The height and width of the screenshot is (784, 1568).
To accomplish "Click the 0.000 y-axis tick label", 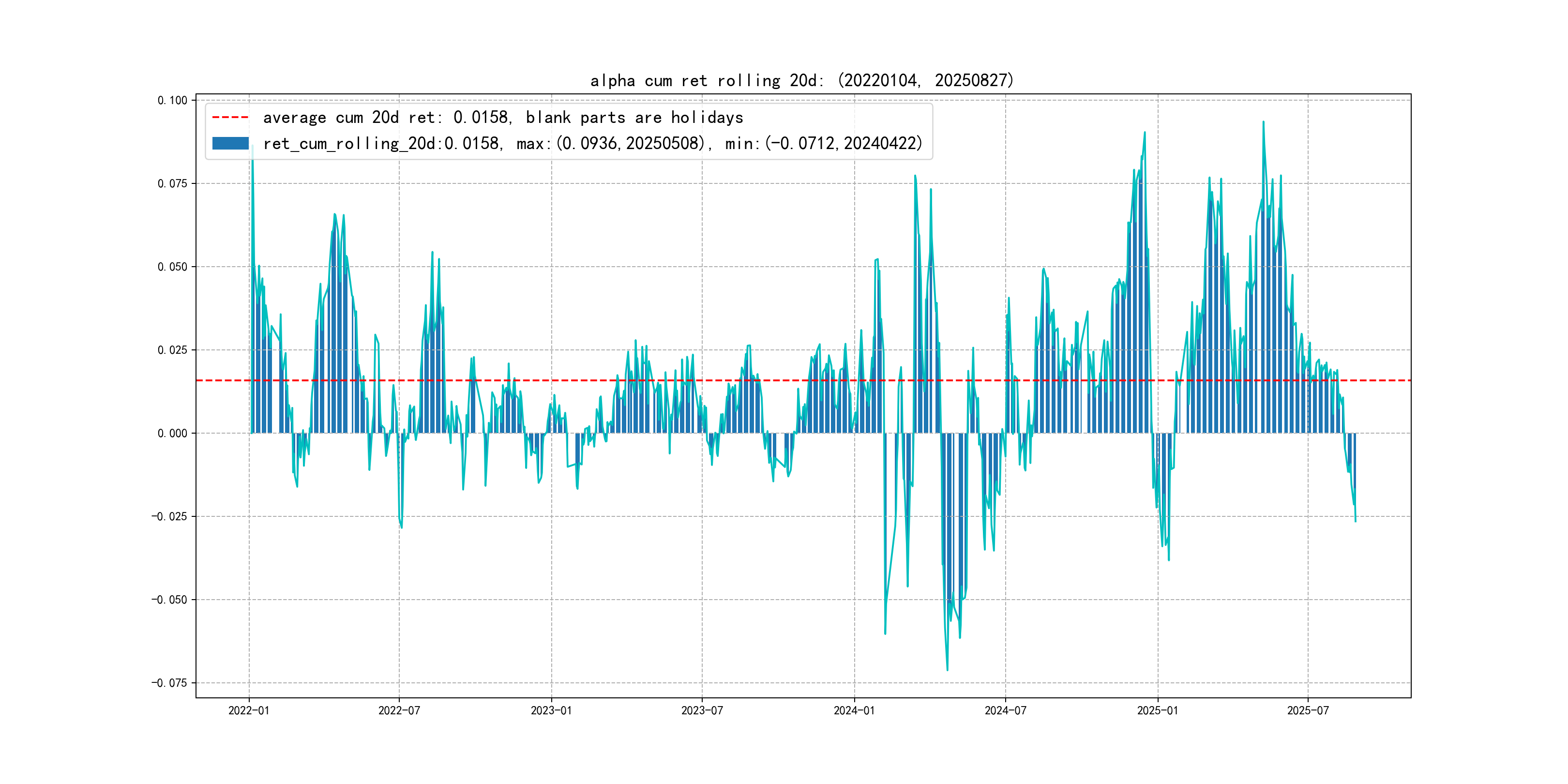I will coord(172,434).
